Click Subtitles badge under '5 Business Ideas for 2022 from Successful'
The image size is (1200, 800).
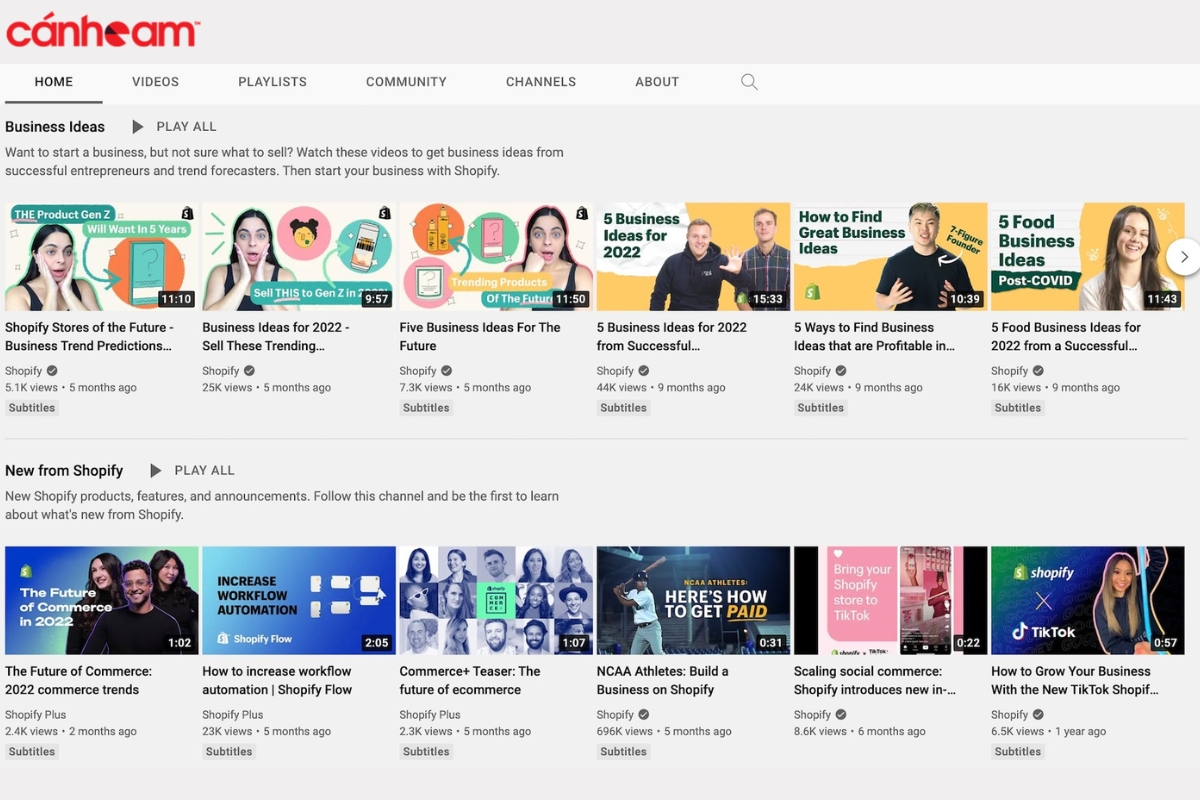(624, 408)
